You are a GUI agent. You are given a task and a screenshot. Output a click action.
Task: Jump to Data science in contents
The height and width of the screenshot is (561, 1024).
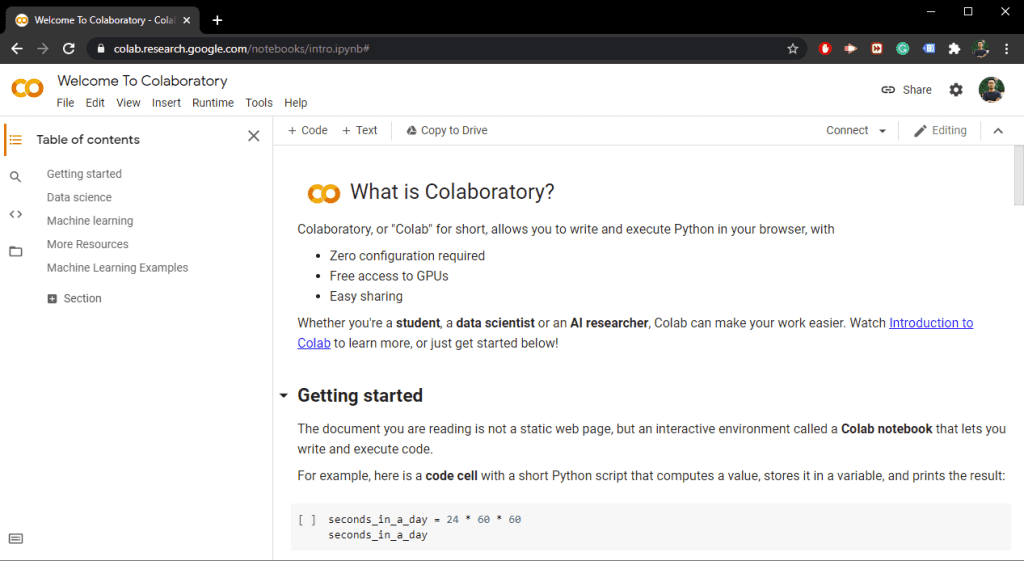tap(79, 197)
